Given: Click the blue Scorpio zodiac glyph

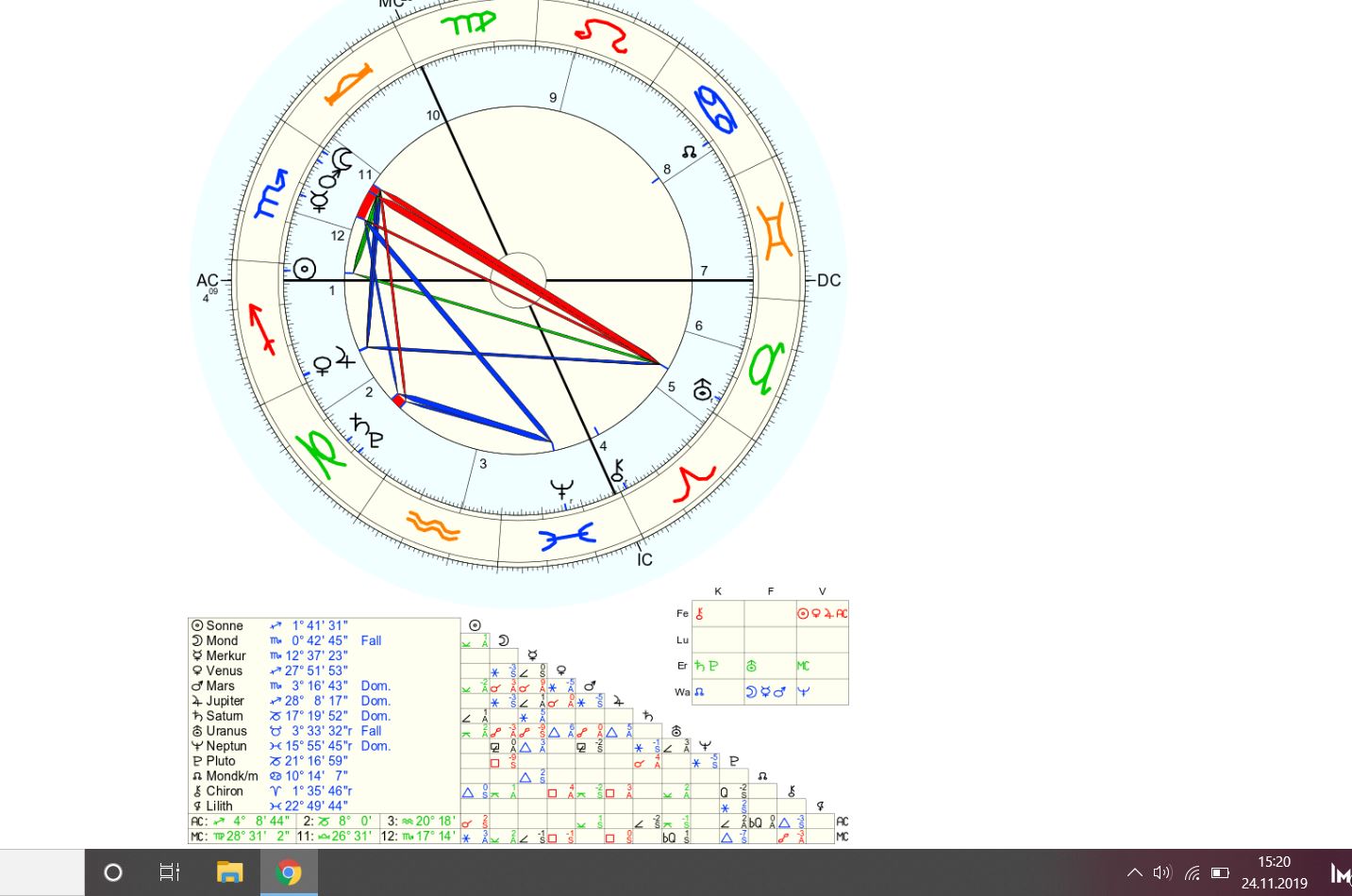Looking at the screenshot, I should coord(271,194).
